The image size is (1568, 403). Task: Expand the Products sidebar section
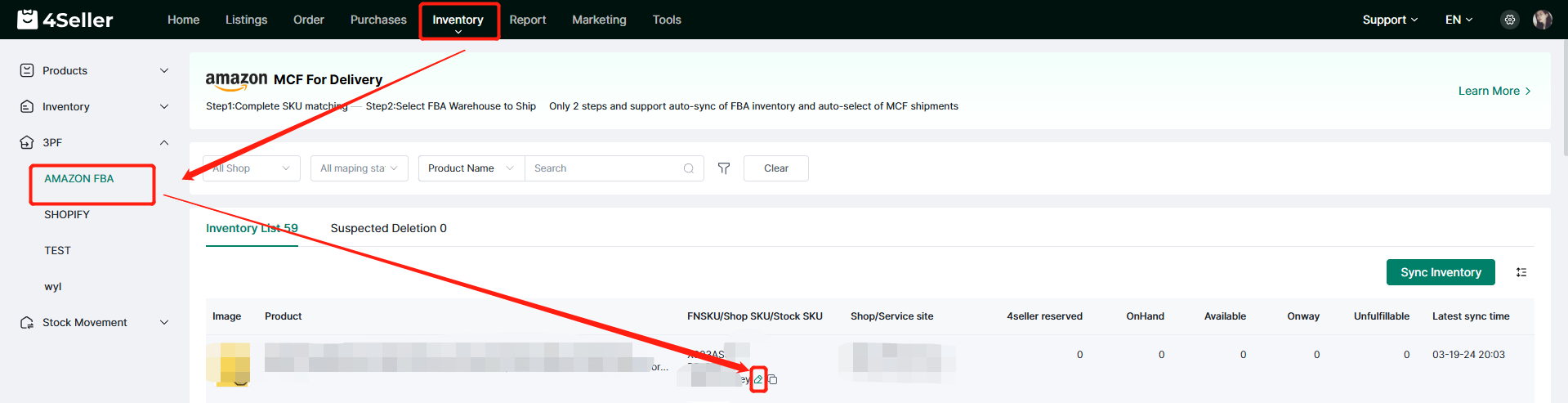(164, 70)
